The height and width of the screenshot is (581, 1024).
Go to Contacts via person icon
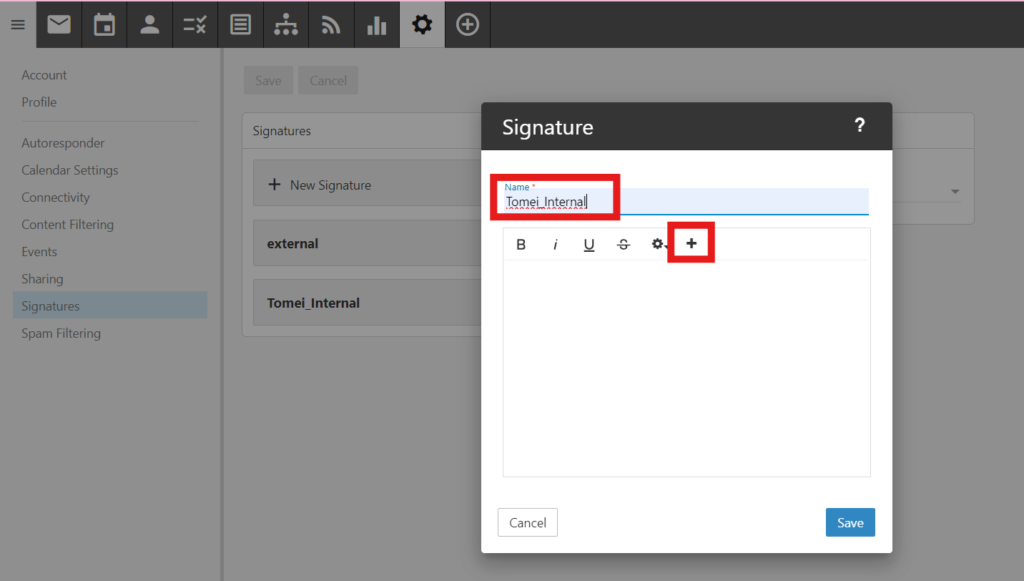[150, 25]
